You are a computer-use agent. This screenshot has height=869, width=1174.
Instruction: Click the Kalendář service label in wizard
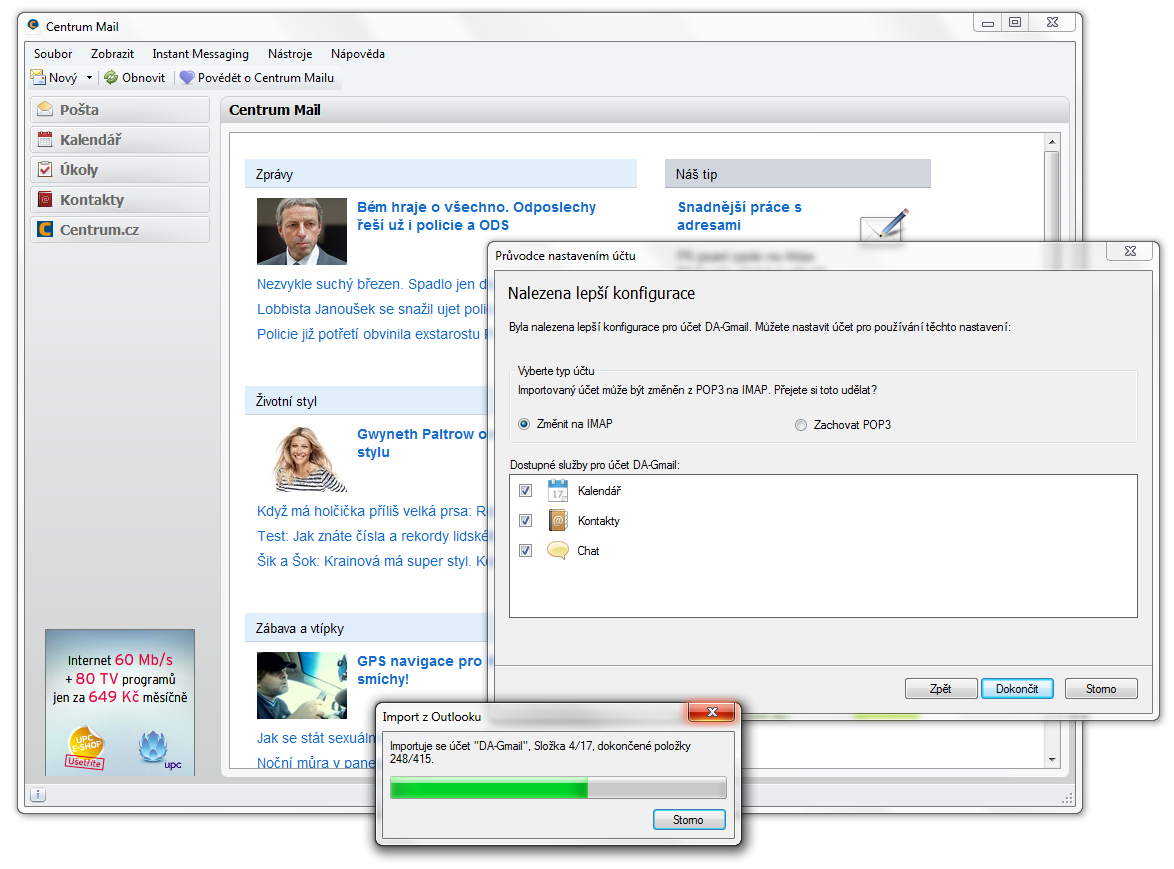pyautogui.click(x=599, y=491)
